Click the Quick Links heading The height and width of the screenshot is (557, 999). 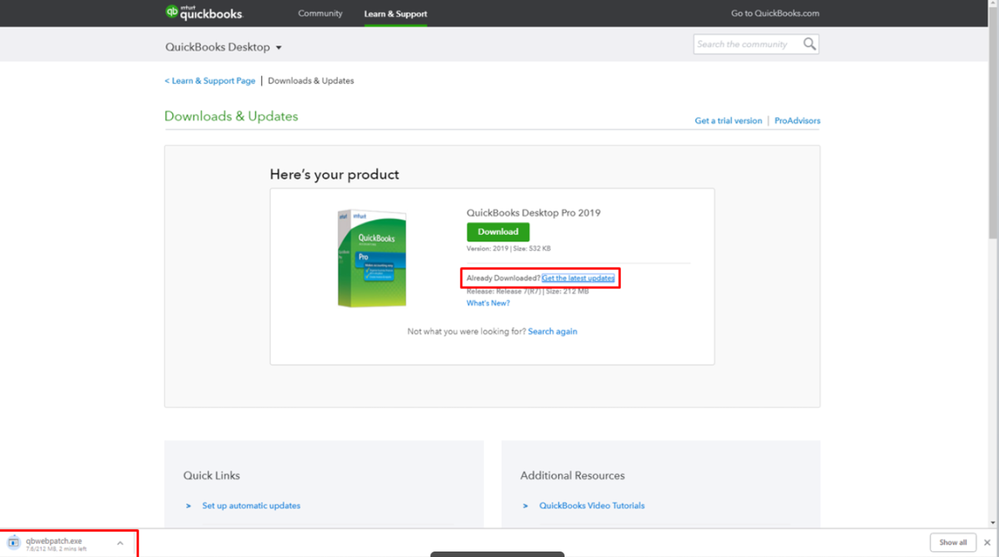click(212, 475)
